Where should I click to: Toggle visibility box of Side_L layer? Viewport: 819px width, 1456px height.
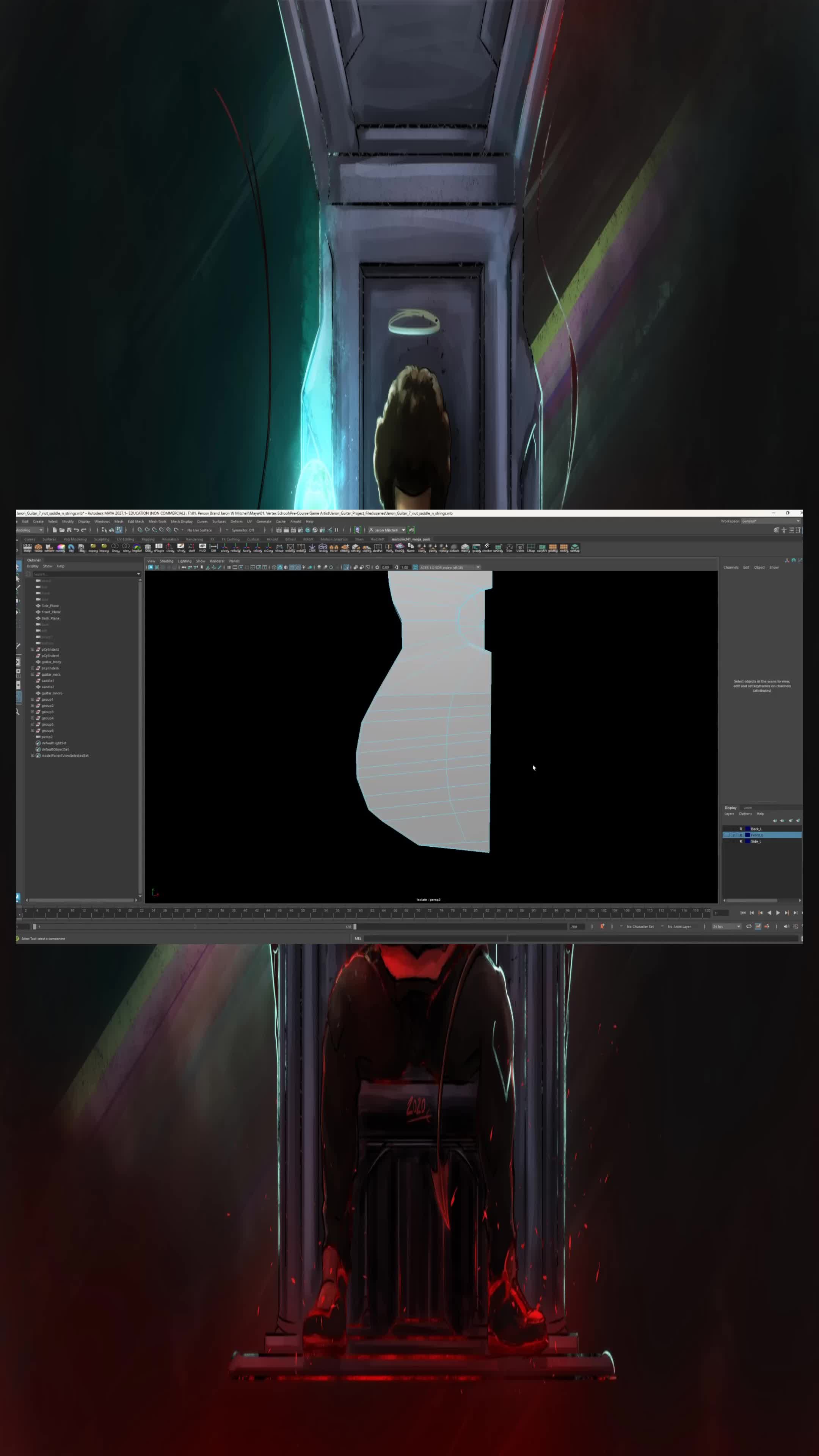point(727,841)
